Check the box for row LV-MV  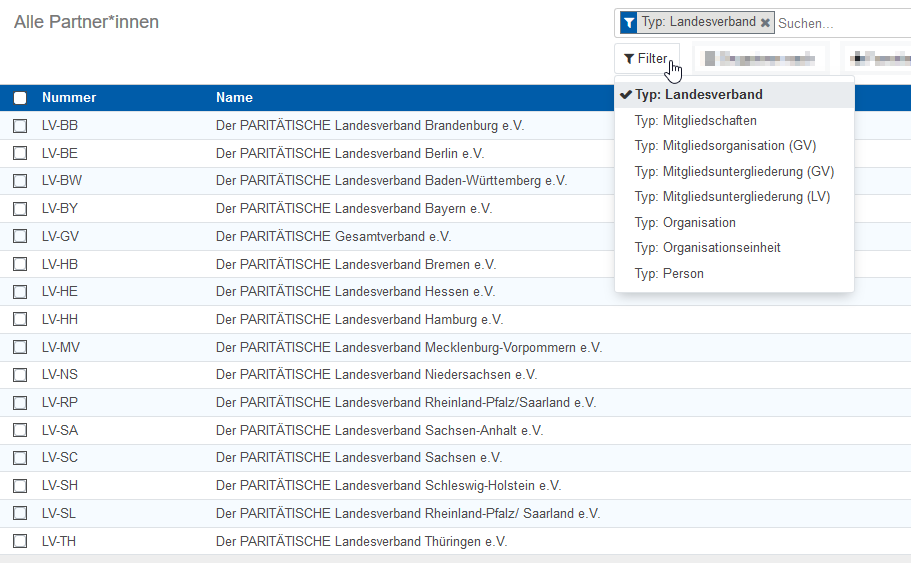point(20,348)
